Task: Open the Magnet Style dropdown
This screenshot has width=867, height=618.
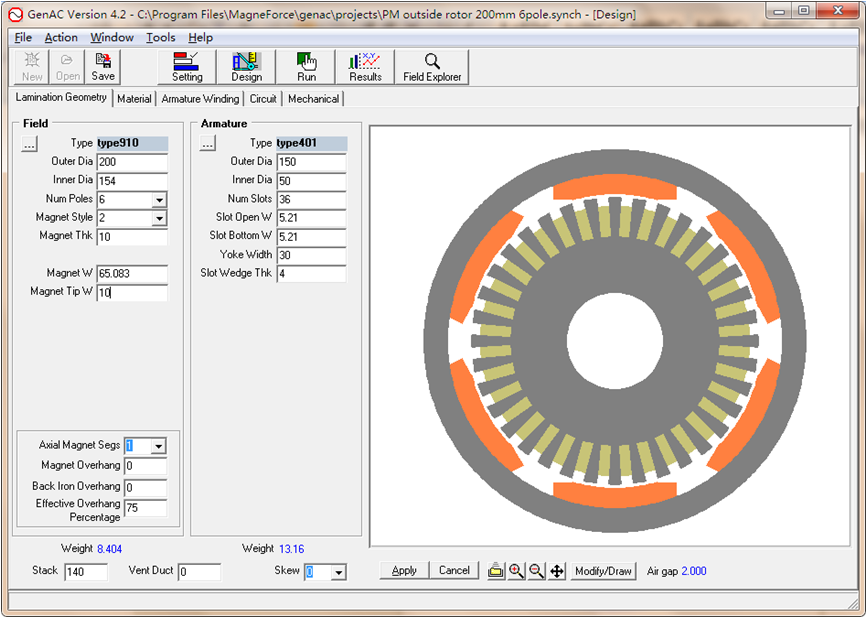Action: pos(159,218)
